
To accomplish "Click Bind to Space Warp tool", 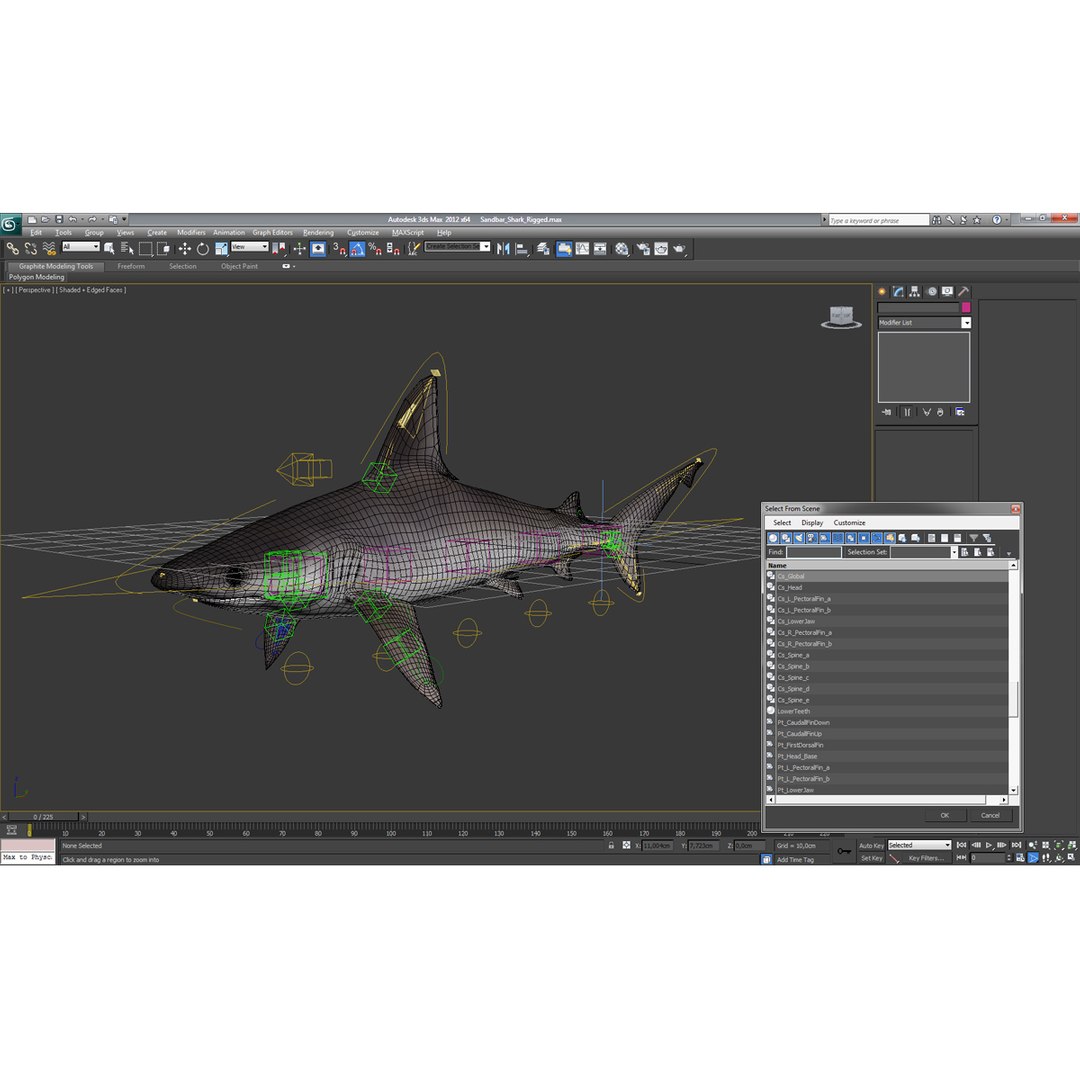I will coord(49,249).
